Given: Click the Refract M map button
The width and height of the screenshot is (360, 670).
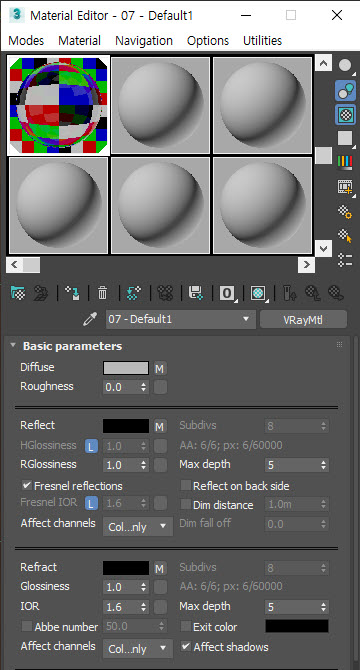Looking at the screenshot, I should [x=160, y=568].
